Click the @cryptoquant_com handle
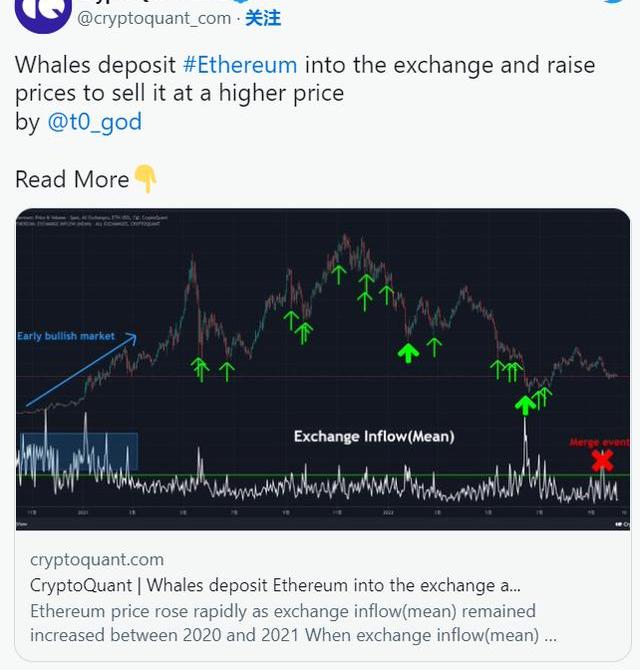Image resolution: width=640 pixels, height=670 pixels. [x=152, y=18]
